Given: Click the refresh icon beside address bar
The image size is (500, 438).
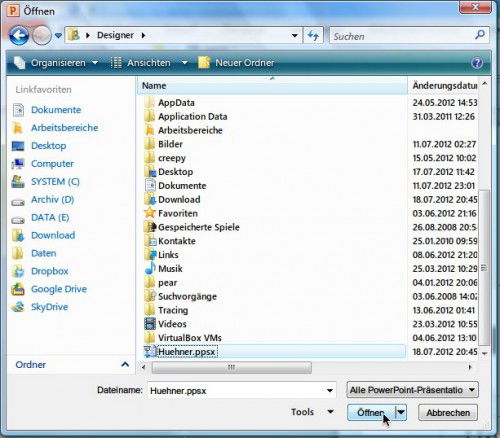Looking at the screenshot, I should tap(313, 35).
